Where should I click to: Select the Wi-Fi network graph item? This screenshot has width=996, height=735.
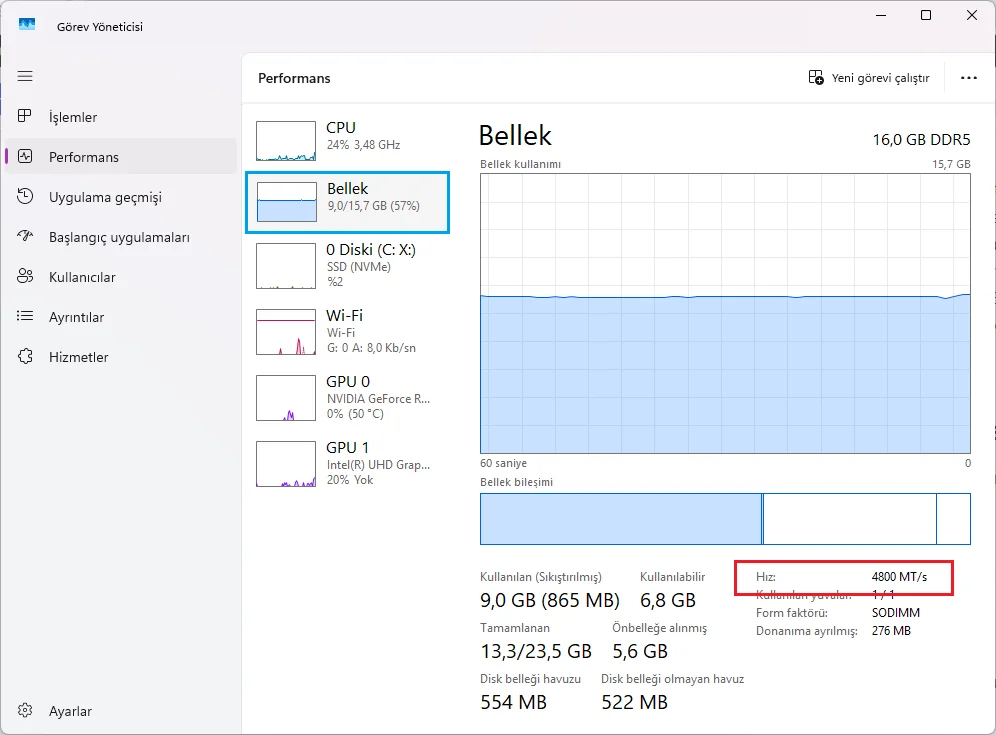pos(347,332)
